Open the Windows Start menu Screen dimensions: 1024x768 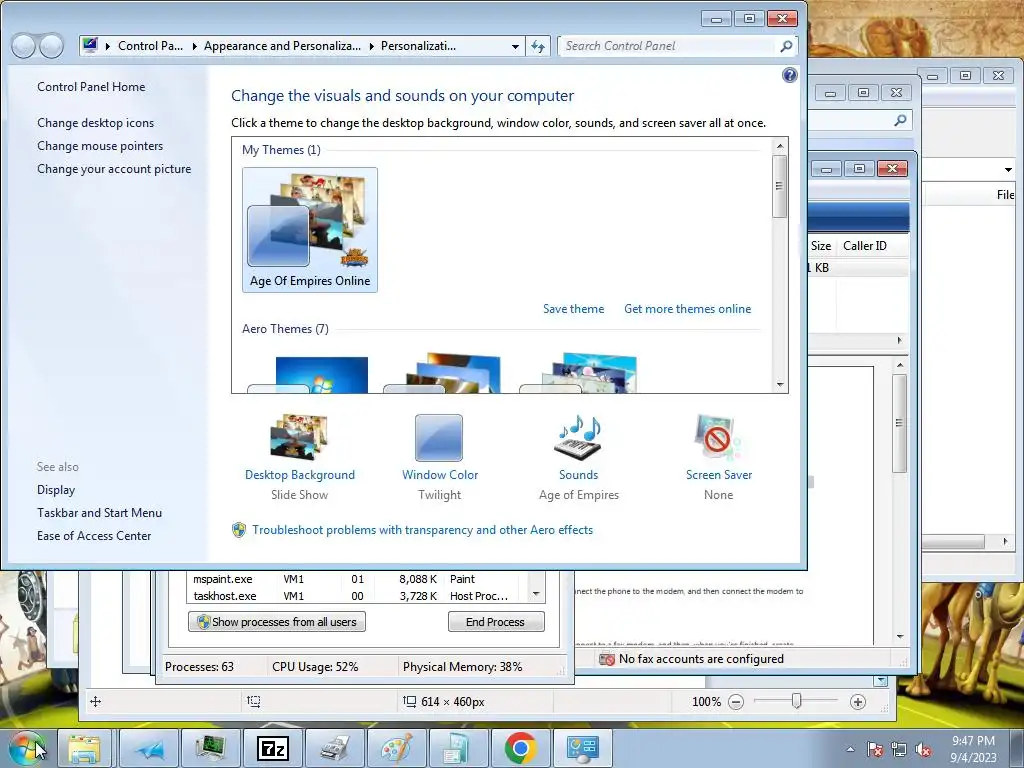point(27,748)
